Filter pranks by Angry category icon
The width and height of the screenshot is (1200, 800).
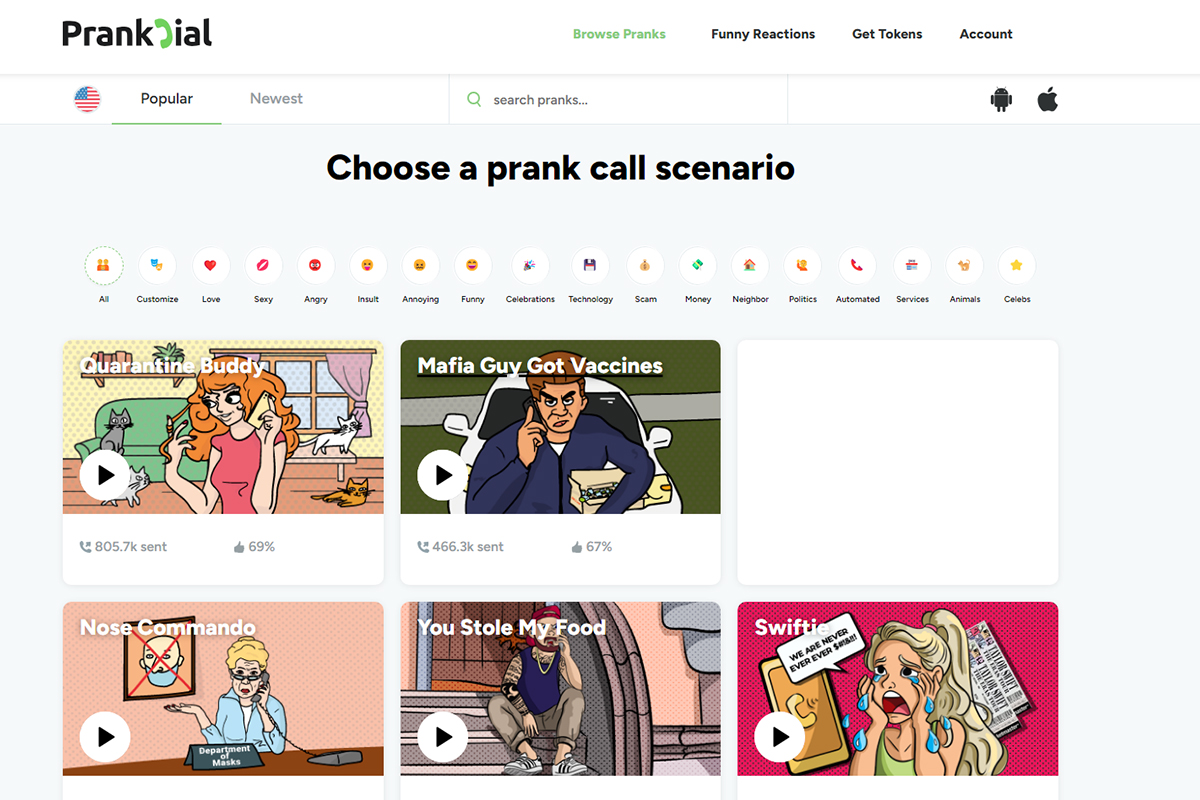coord(316,266)
